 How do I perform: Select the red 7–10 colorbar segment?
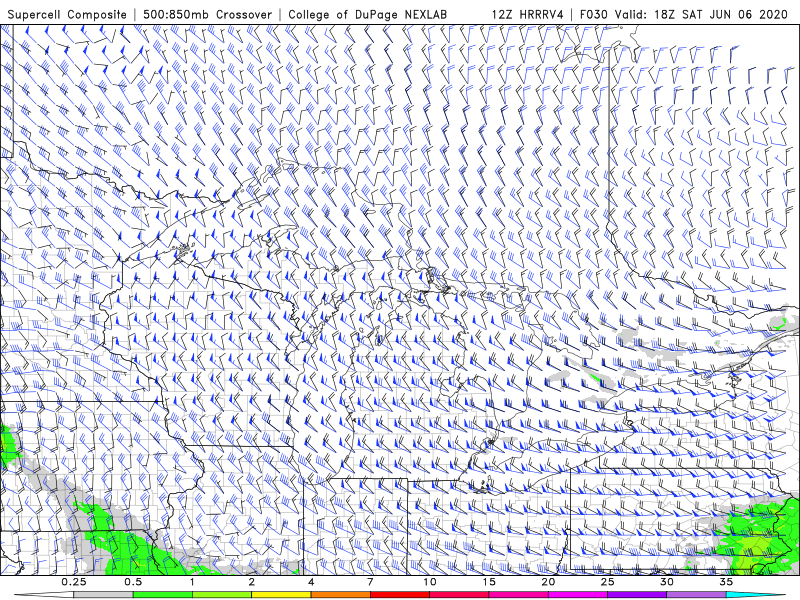tap(400, 595)
